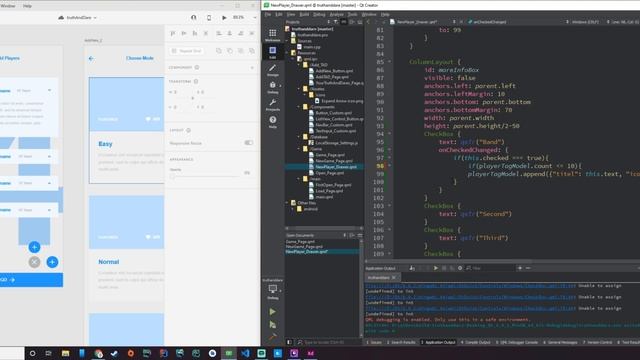
Task: Close the truthanddare output tab
Action: pyautogui.click(x=393, y=278)
